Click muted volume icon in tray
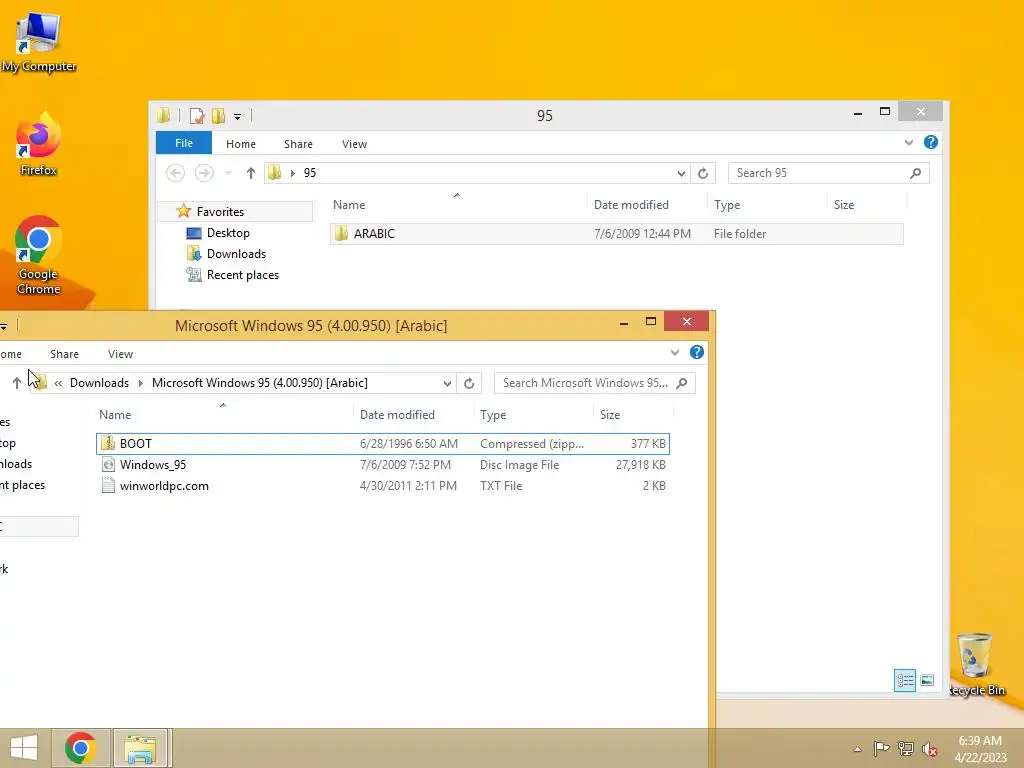 [930, 749]
